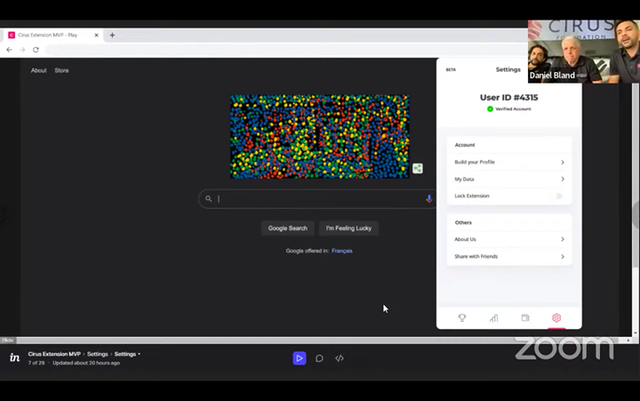Screen dimensions: 640x401
Task: Click the green share icon beside the doodle
Action: [417, 168]
